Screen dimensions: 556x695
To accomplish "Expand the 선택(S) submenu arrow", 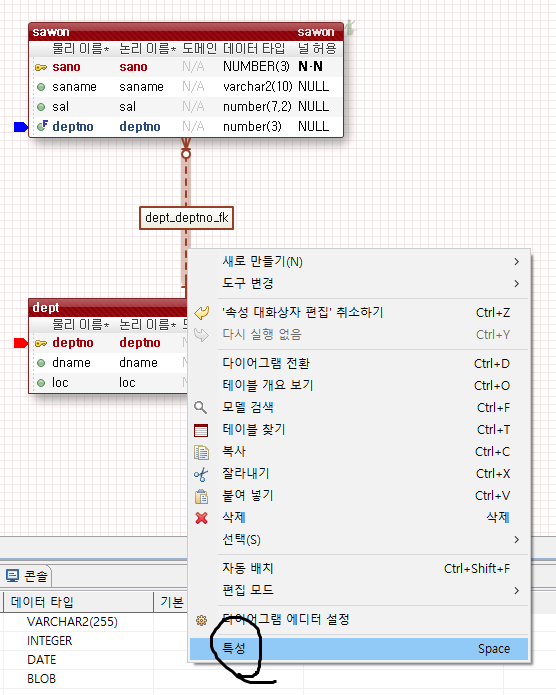I will point(517,539).
